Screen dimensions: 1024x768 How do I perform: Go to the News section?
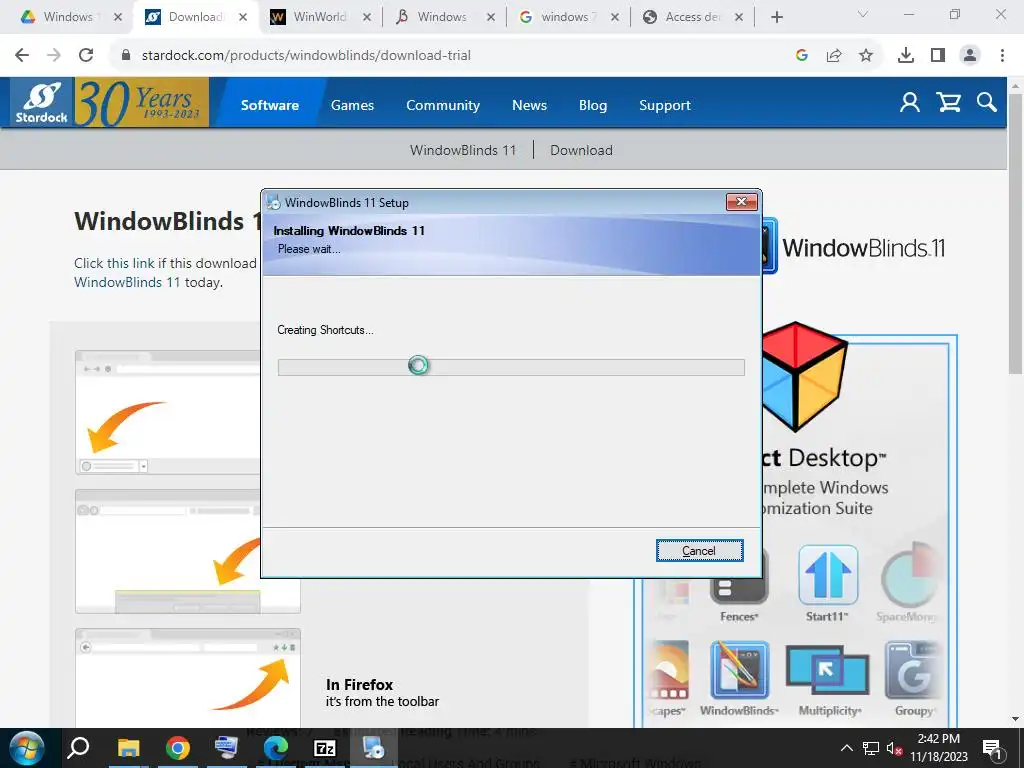pos(529,105)
